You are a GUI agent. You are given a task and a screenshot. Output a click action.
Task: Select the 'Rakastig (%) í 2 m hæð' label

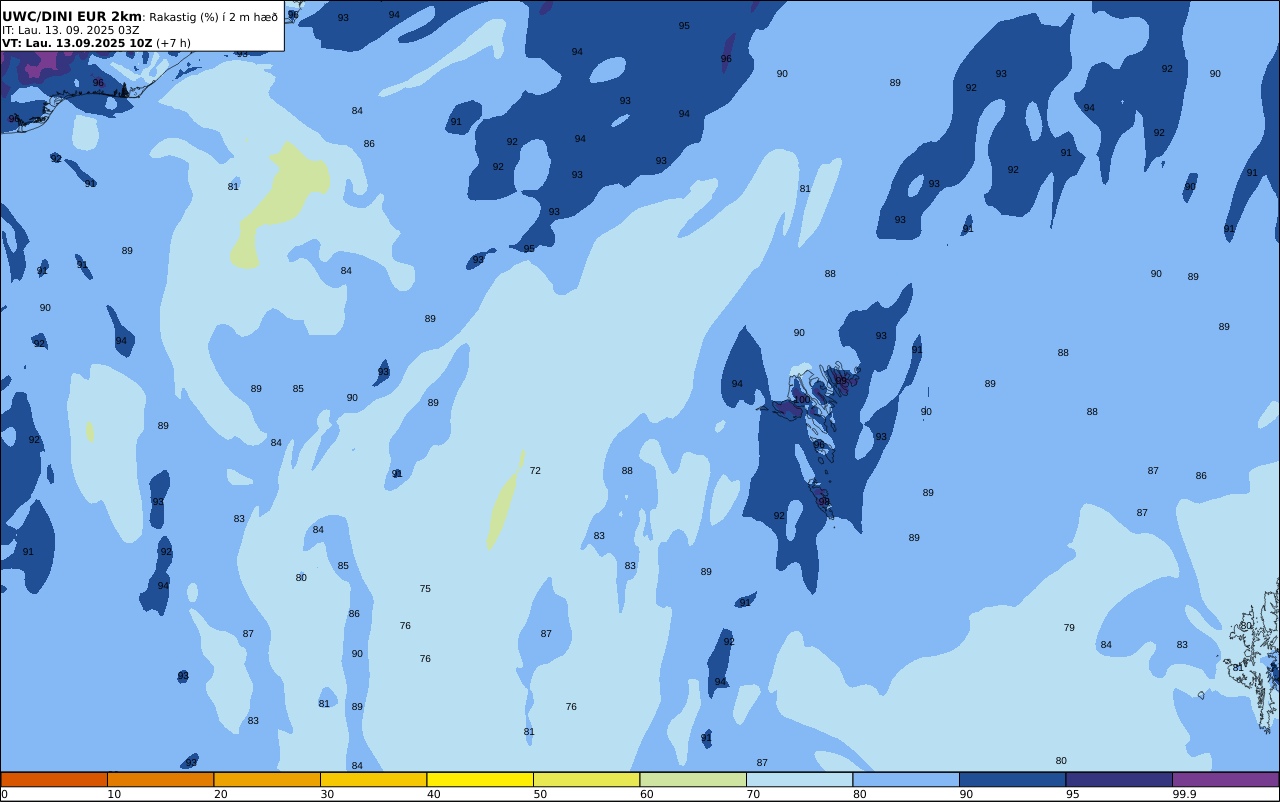pyautogui.click(x=214, y=17)
